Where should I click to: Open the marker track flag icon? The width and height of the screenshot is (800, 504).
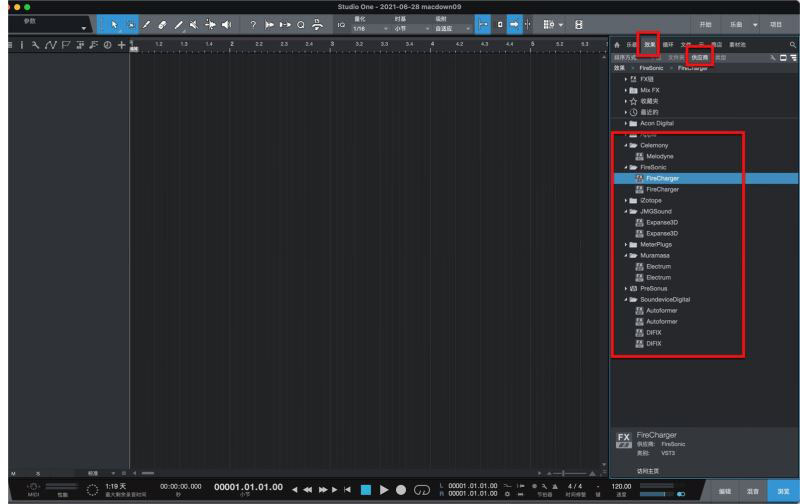pos(65,45)
